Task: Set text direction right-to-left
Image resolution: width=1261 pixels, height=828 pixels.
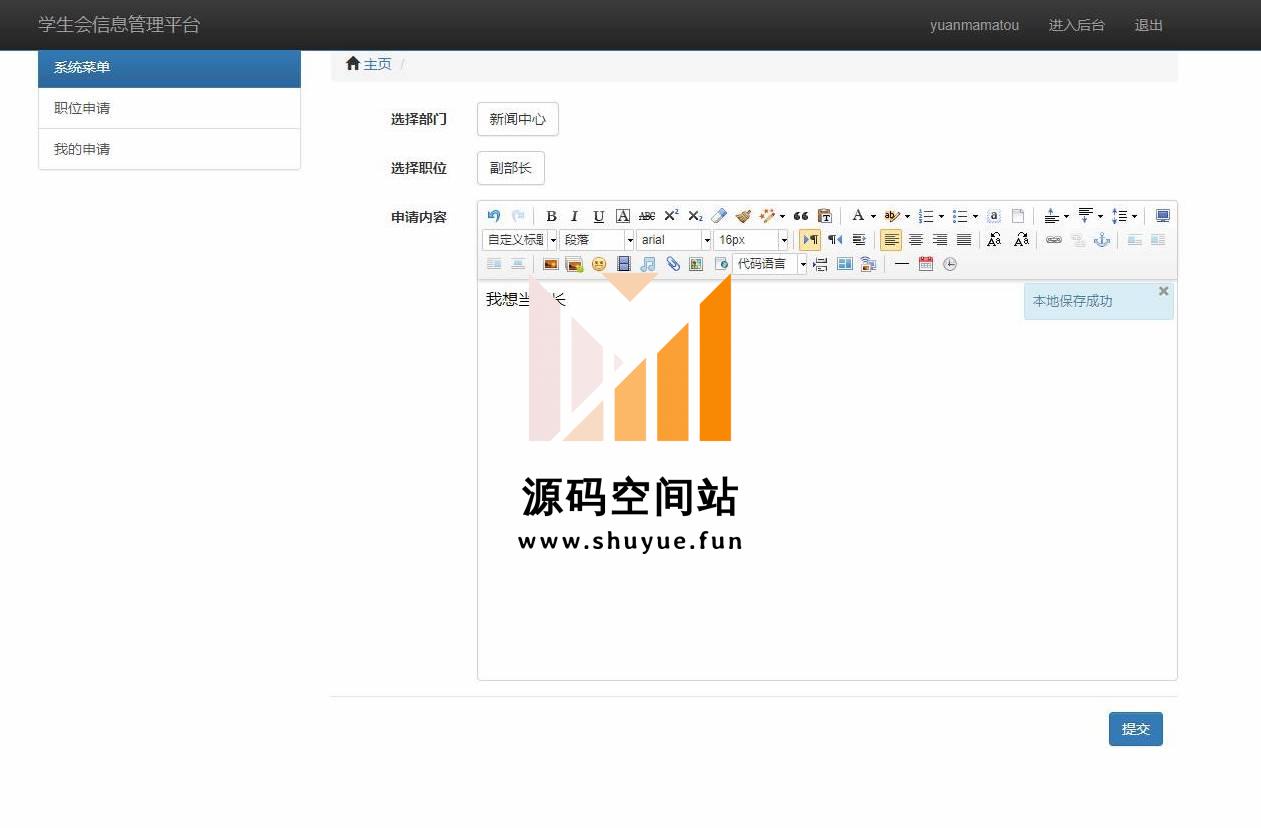Action: coord(835,240)
